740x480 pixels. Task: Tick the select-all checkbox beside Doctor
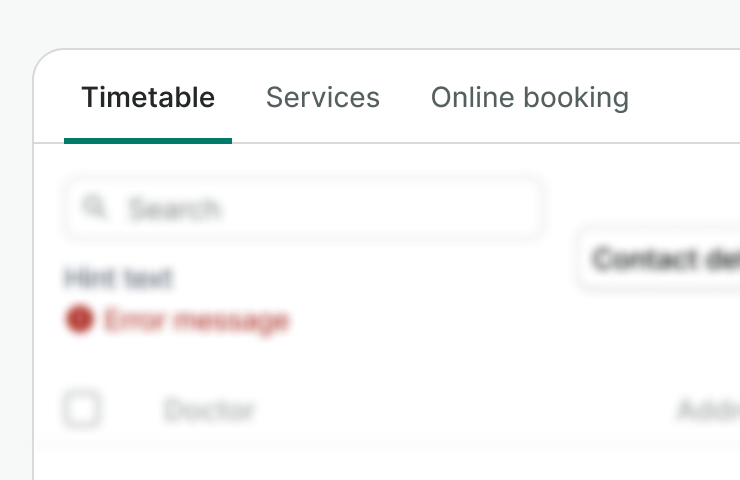pos(82,409)
